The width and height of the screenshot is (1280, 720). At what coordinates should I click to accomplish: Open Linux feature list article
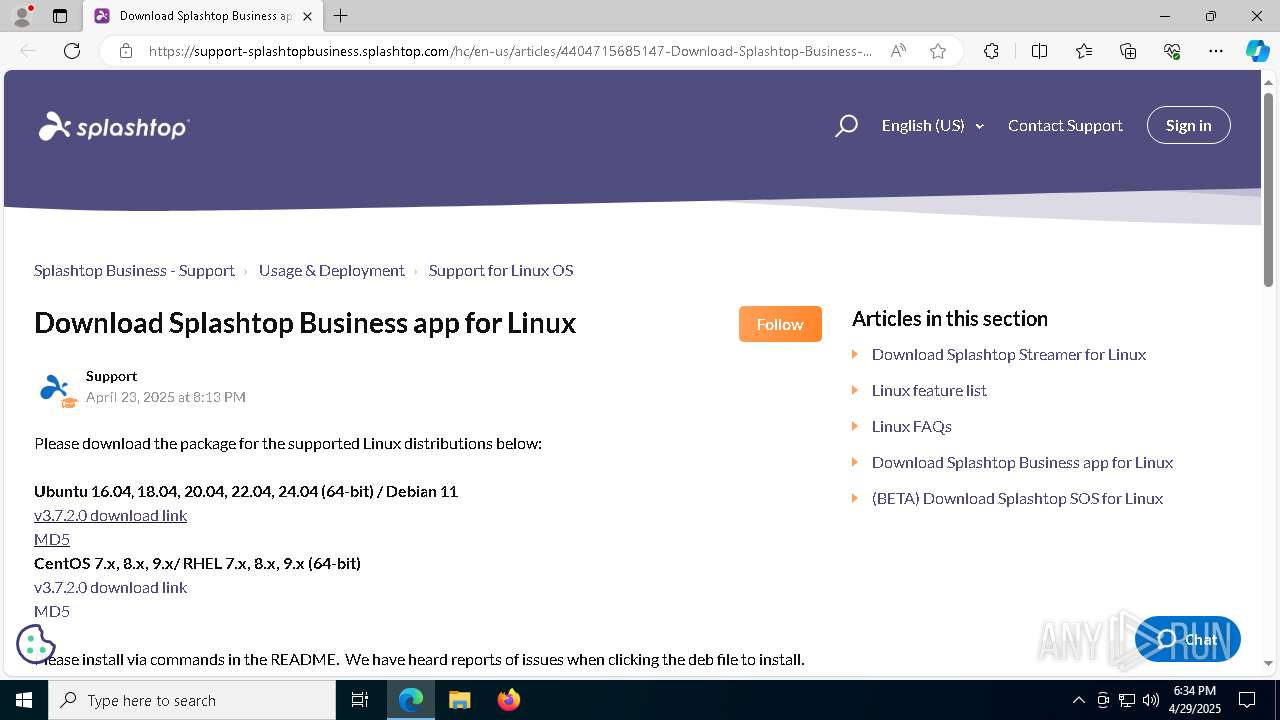pos(929,391)
